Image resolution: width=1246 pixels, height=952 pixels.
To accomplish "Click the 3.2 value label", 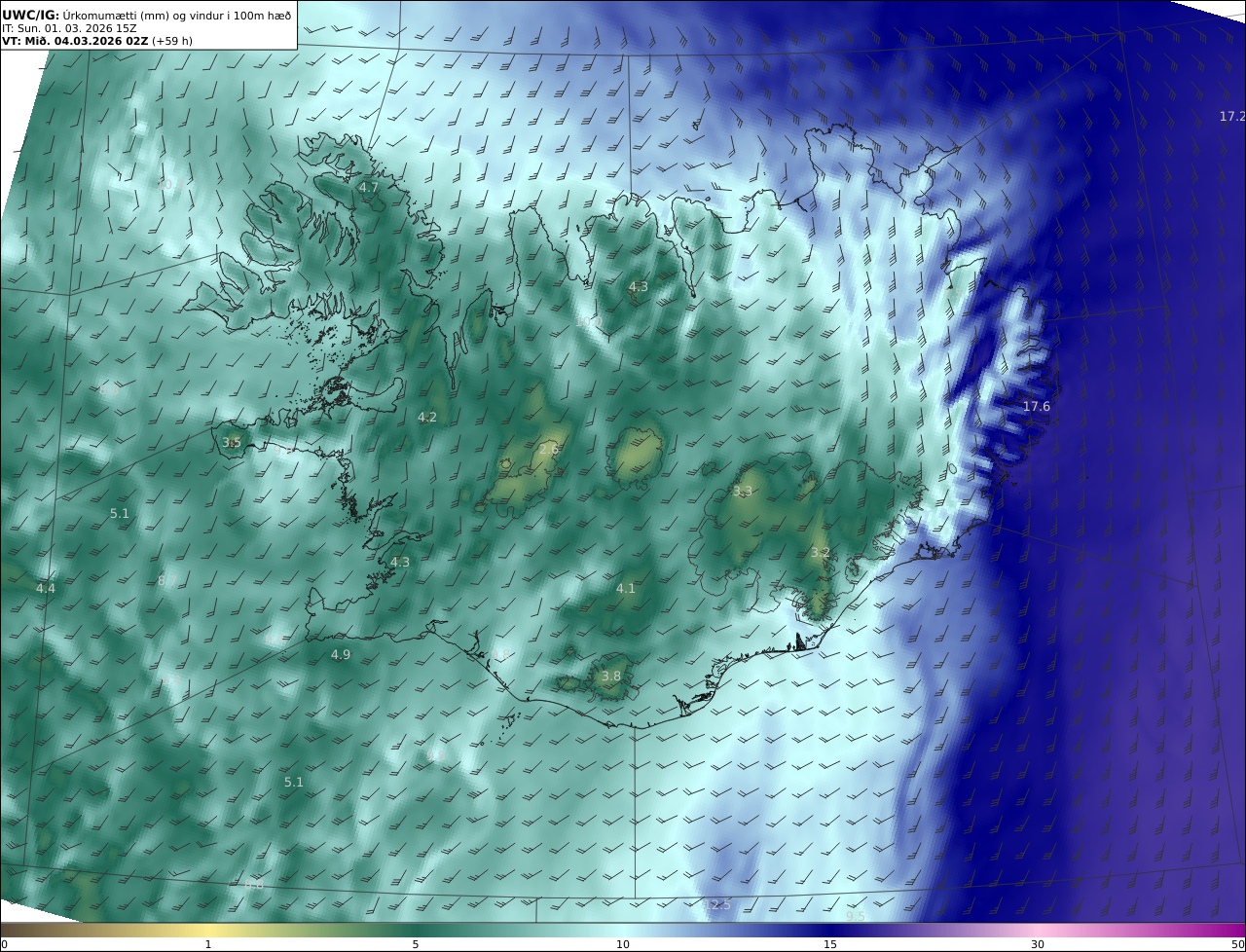I will tap(820, 552).
